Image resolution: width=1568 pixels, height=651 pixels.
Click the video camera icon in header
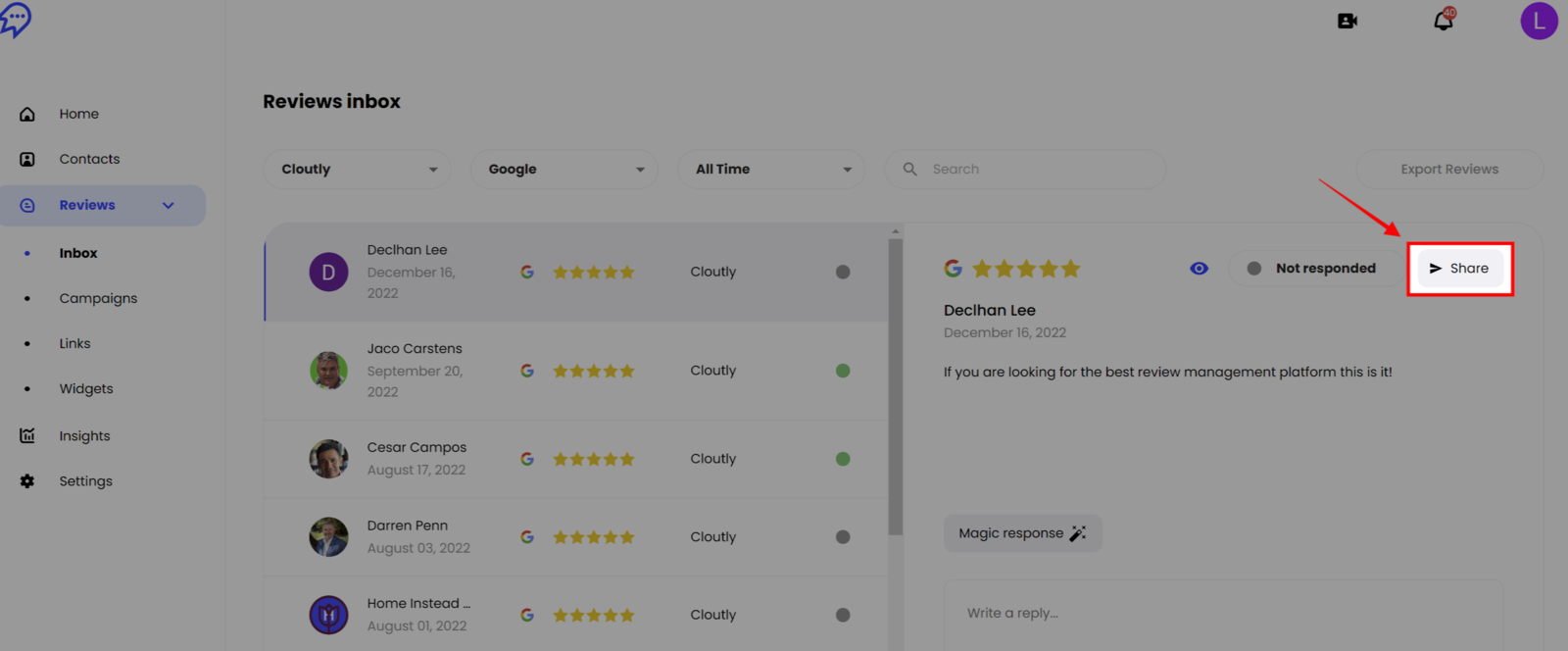[x=1347, y=21]
